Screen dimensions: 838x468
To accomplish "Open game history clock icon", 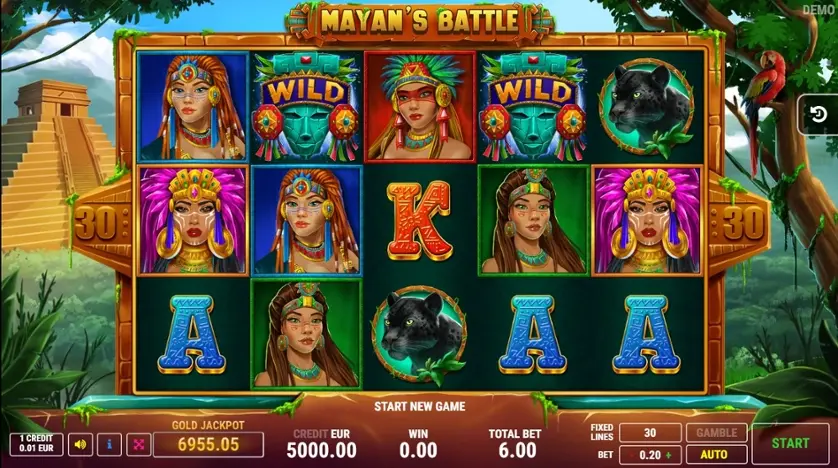I will point(818,114).
